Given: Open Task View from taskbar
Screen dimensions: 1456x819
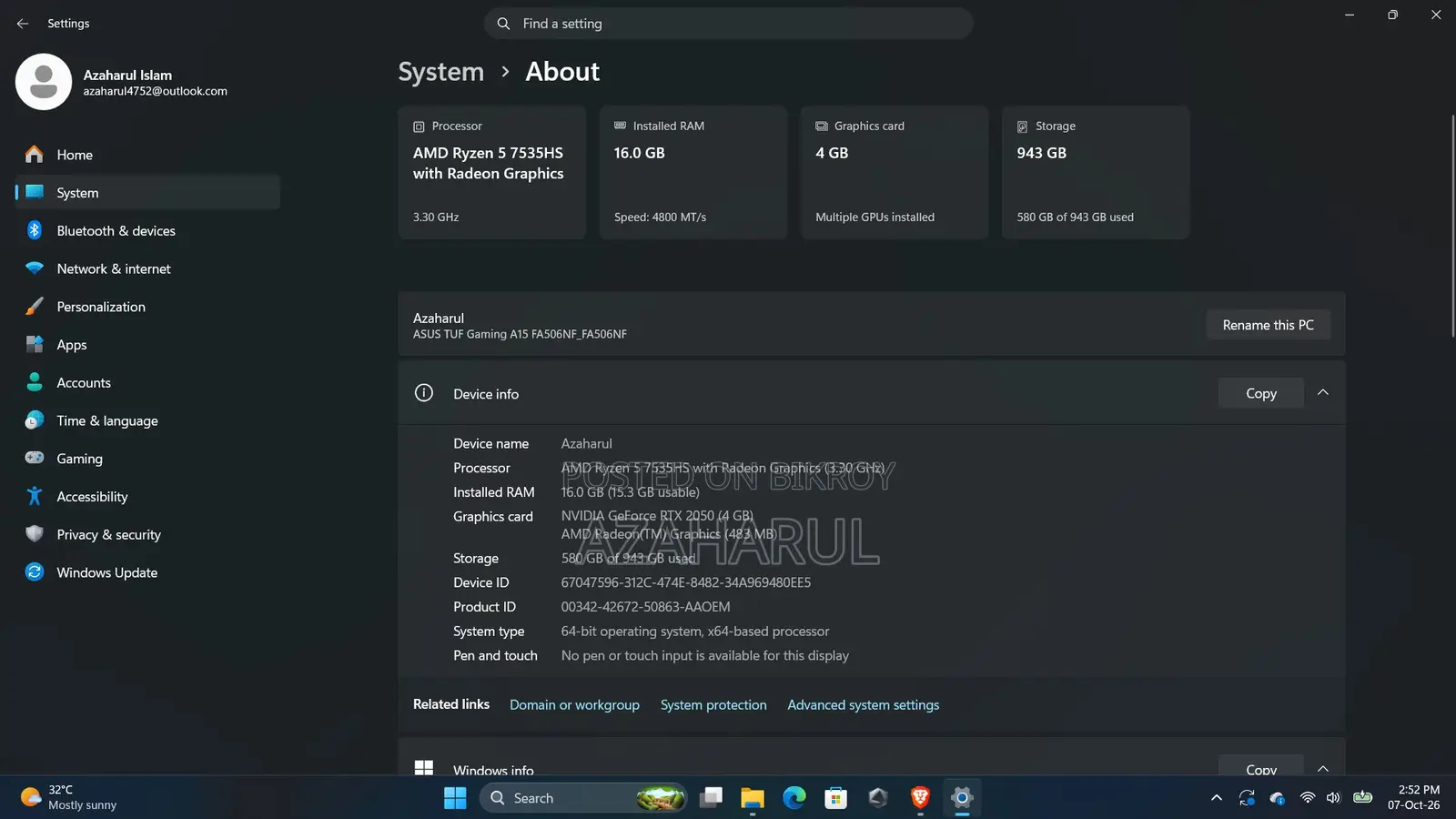Looking at the screenshot, I should click(x=711, y=798).
